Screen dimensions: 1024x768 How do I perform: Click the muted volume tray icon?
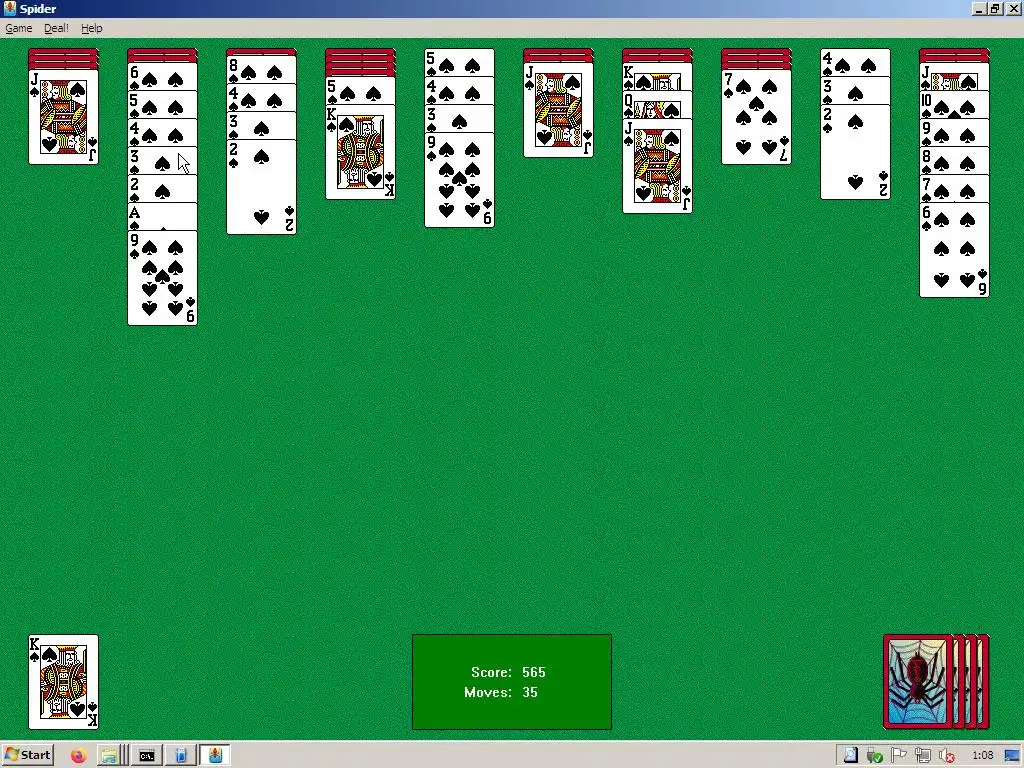947,756
